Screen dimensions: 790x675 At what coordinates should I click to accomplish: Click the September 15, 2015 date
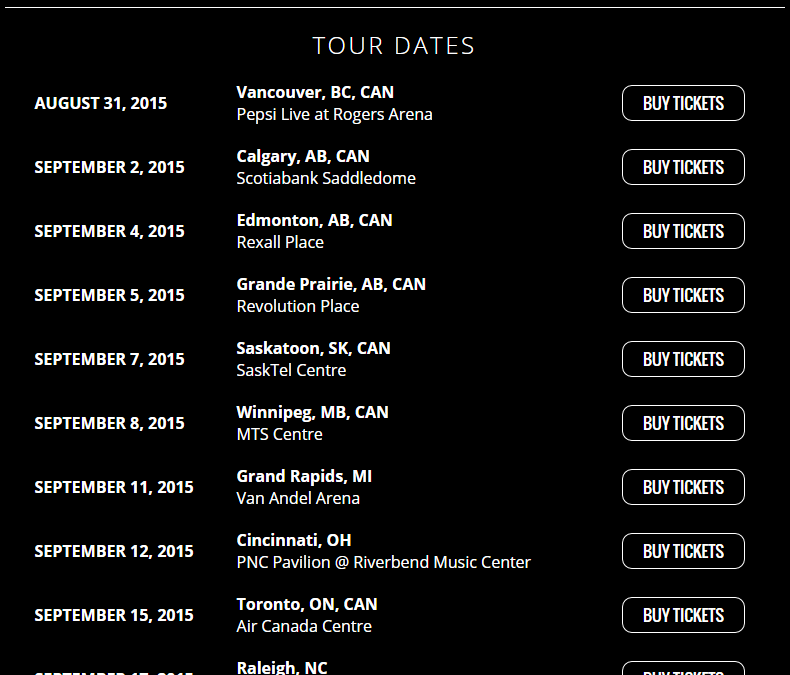click(114, 615)
